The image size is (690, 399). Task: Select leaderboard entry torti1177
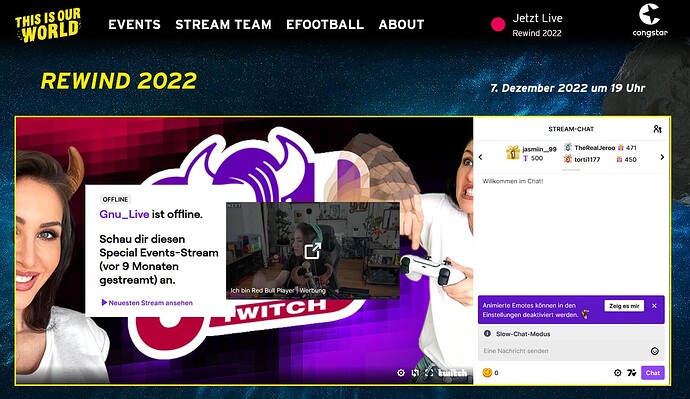pos(587,159)
